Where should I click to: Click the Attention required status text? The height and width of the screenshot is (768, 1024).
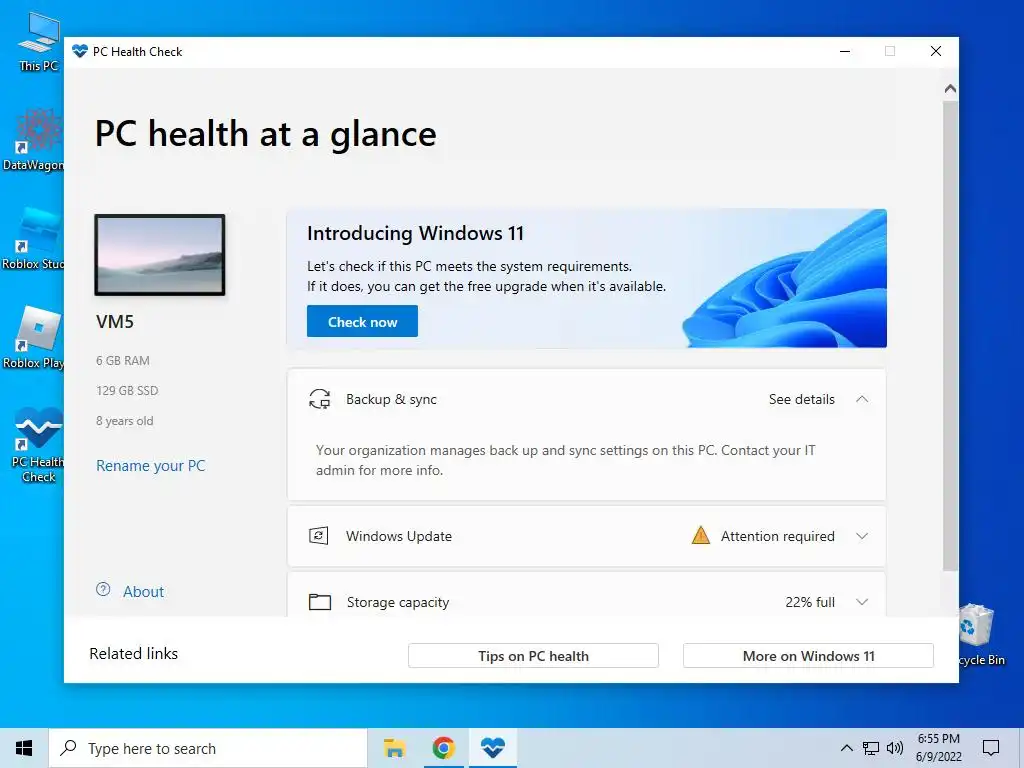coord(778,536)
